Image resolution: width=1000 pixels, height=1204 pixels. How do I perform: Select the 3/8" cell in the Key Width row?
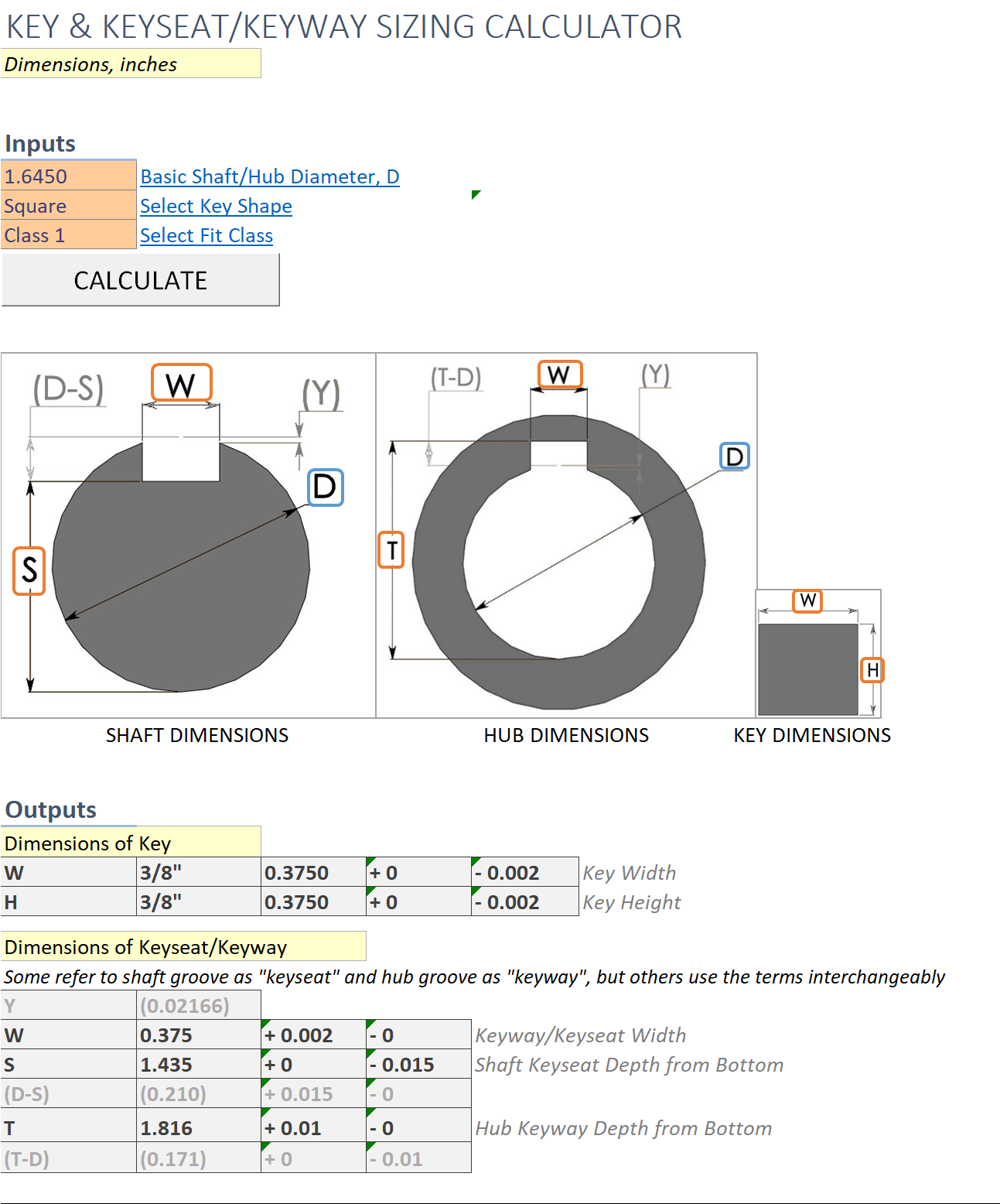pyautogui.click(x=199, y=872)
